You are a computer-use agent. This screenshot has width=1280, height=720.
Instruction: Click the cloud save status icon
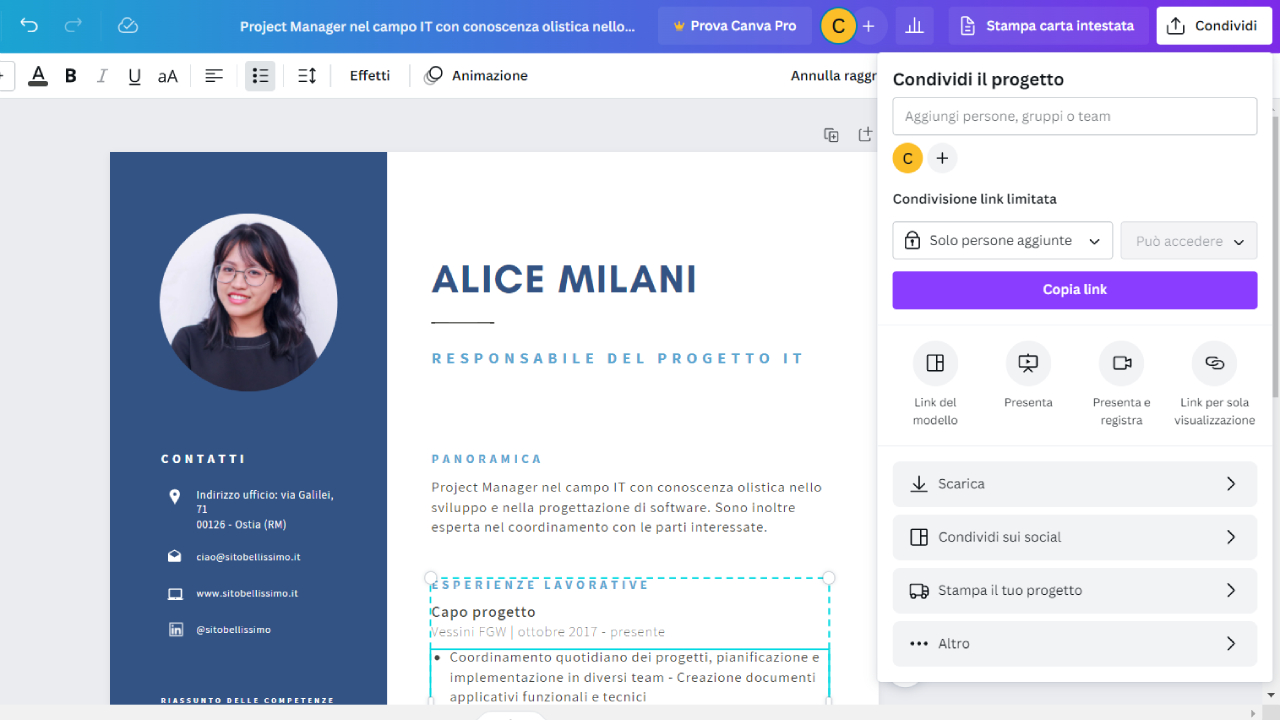pos(127,26)
